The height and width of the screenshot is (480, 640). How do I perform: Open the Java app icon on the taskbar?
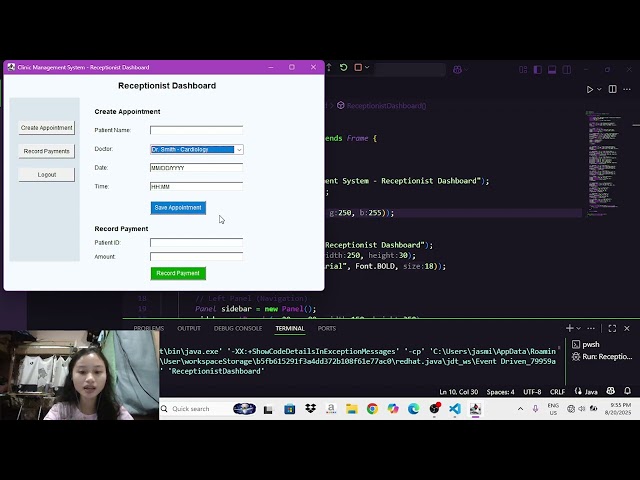476,409
